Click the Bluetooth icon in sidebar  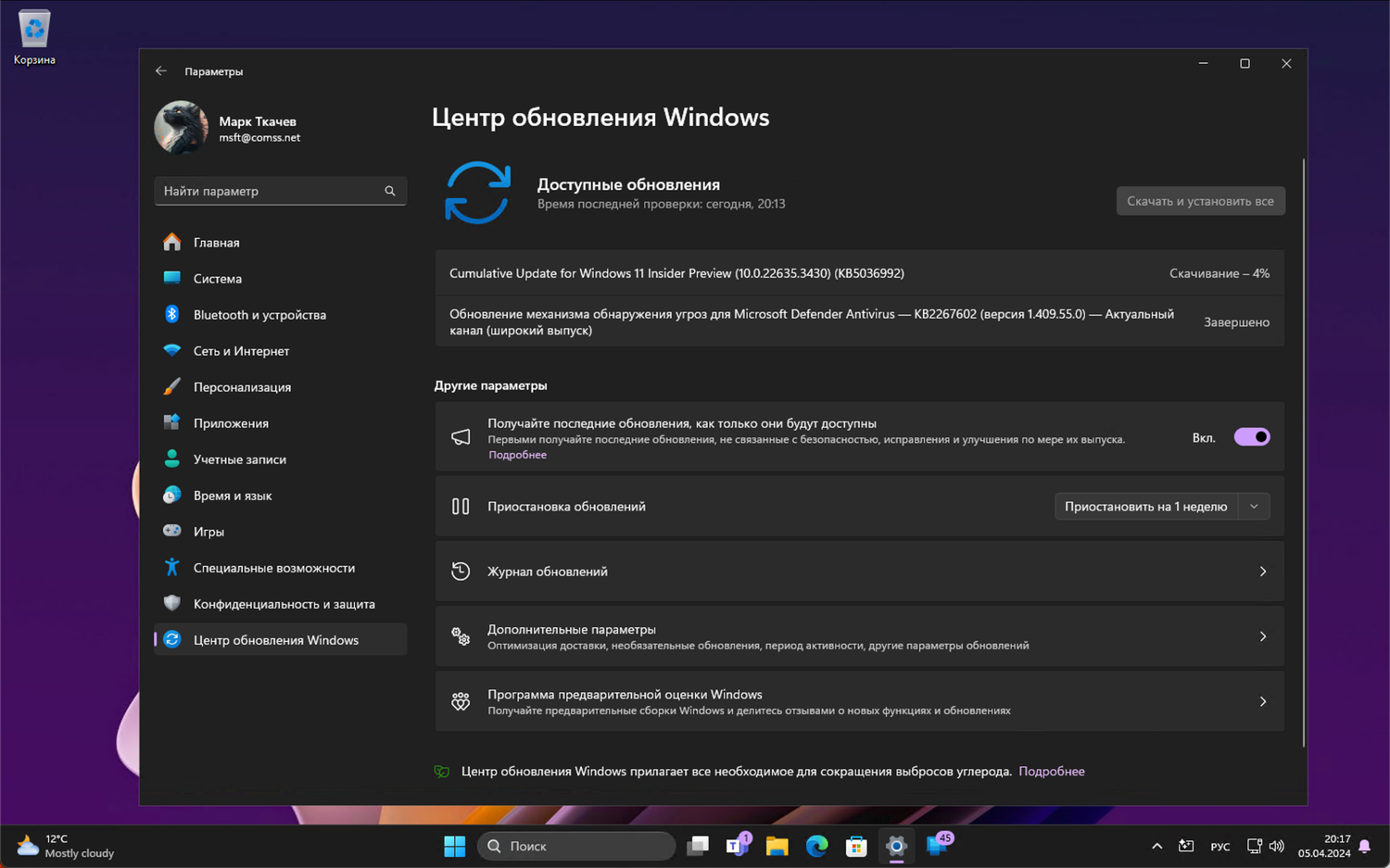[x=172, y=314]
